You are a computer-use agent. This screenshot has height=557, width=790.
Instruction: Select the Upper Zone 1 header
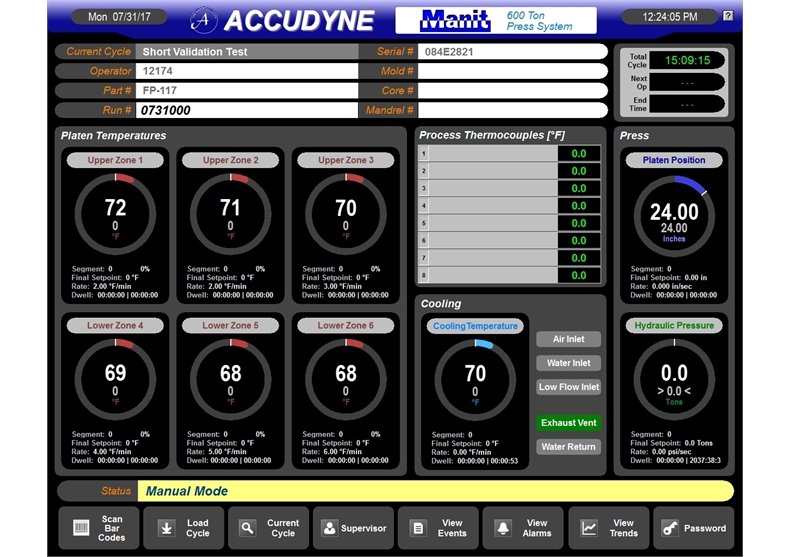click(116, 160)
